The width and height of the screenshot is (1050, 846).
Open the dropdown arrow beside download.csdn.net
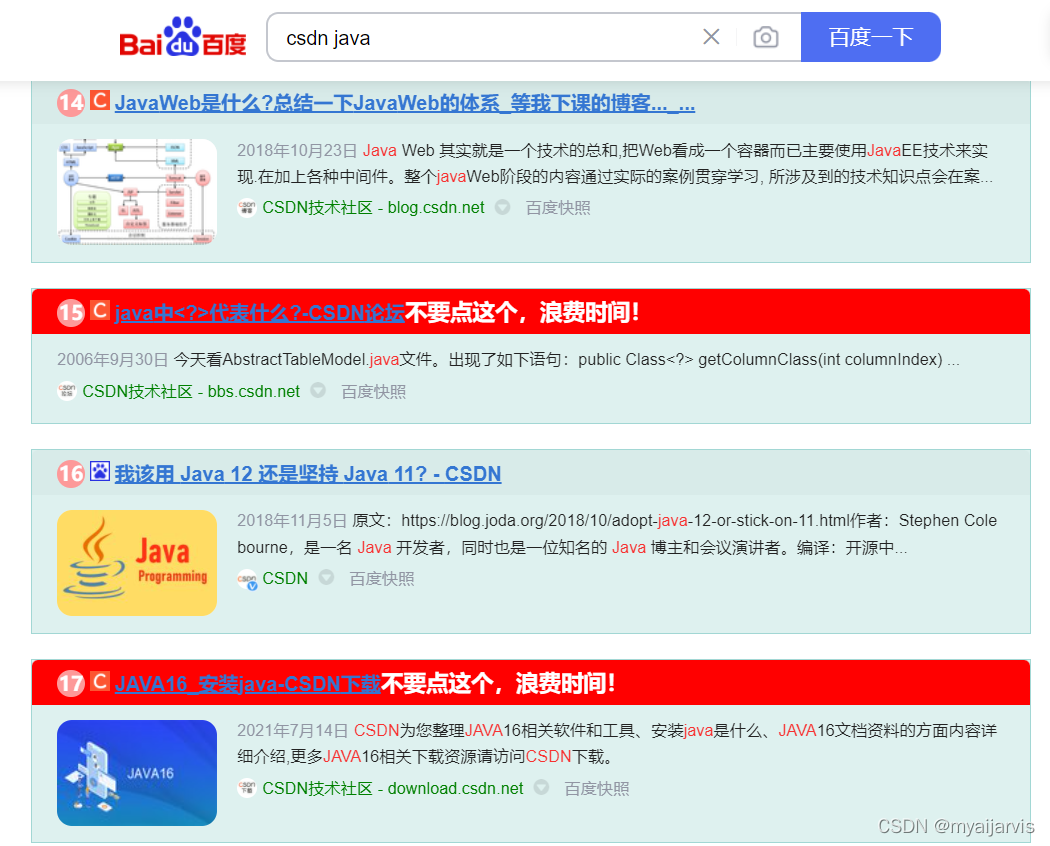click(540, 788)
